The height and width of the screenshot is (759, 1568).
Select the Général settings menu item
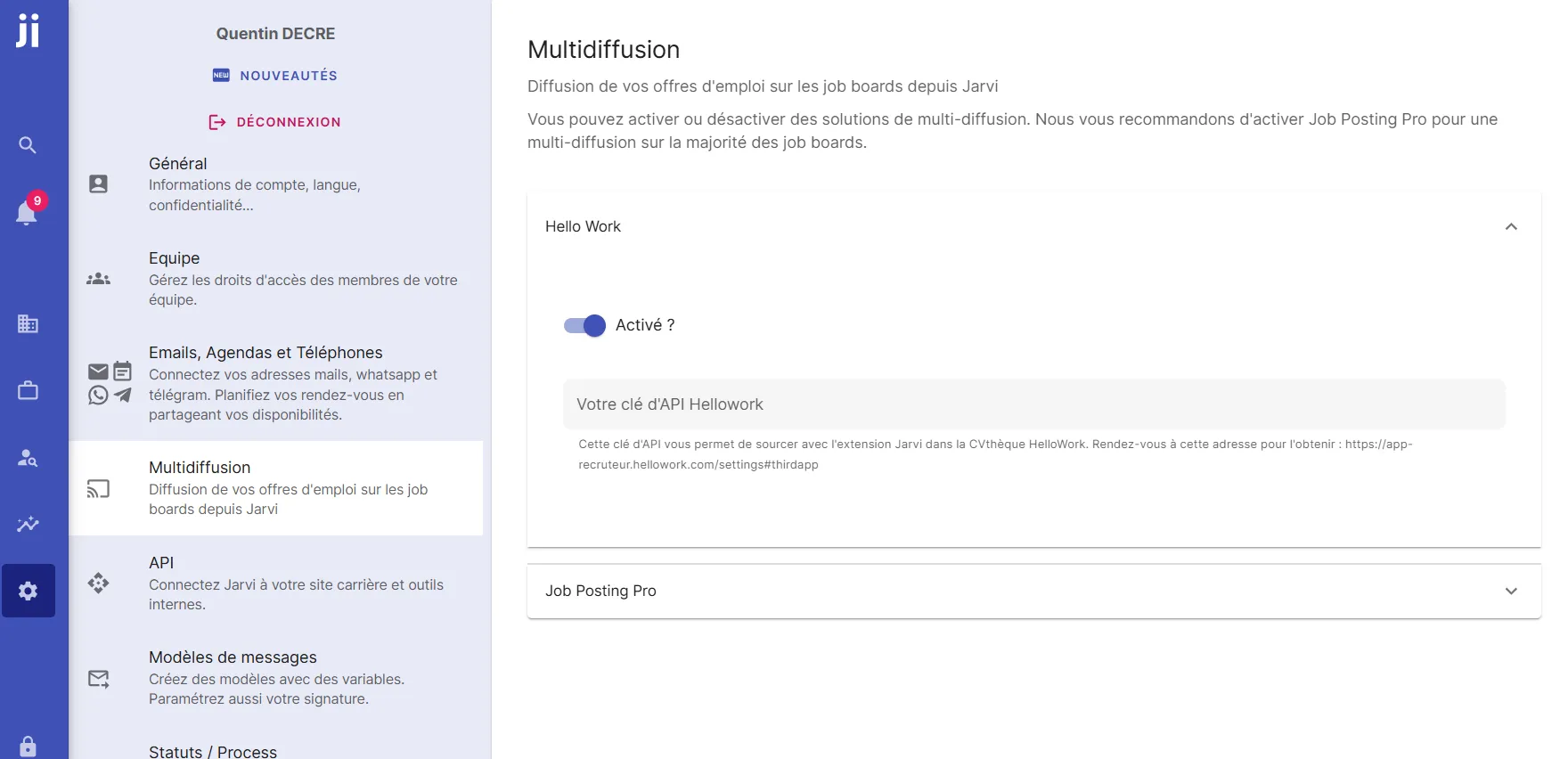point(276,184)
